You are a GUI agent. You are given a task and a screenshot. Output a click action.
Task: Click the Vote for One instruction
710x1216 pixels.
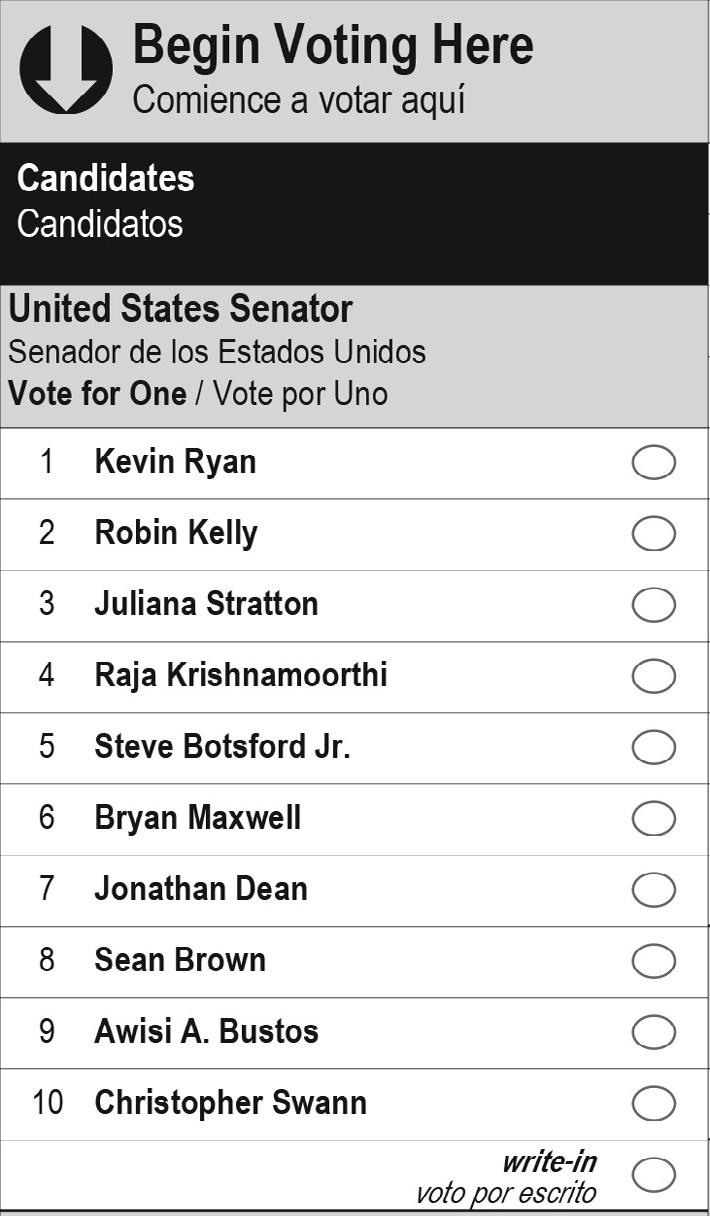point(98,393)
